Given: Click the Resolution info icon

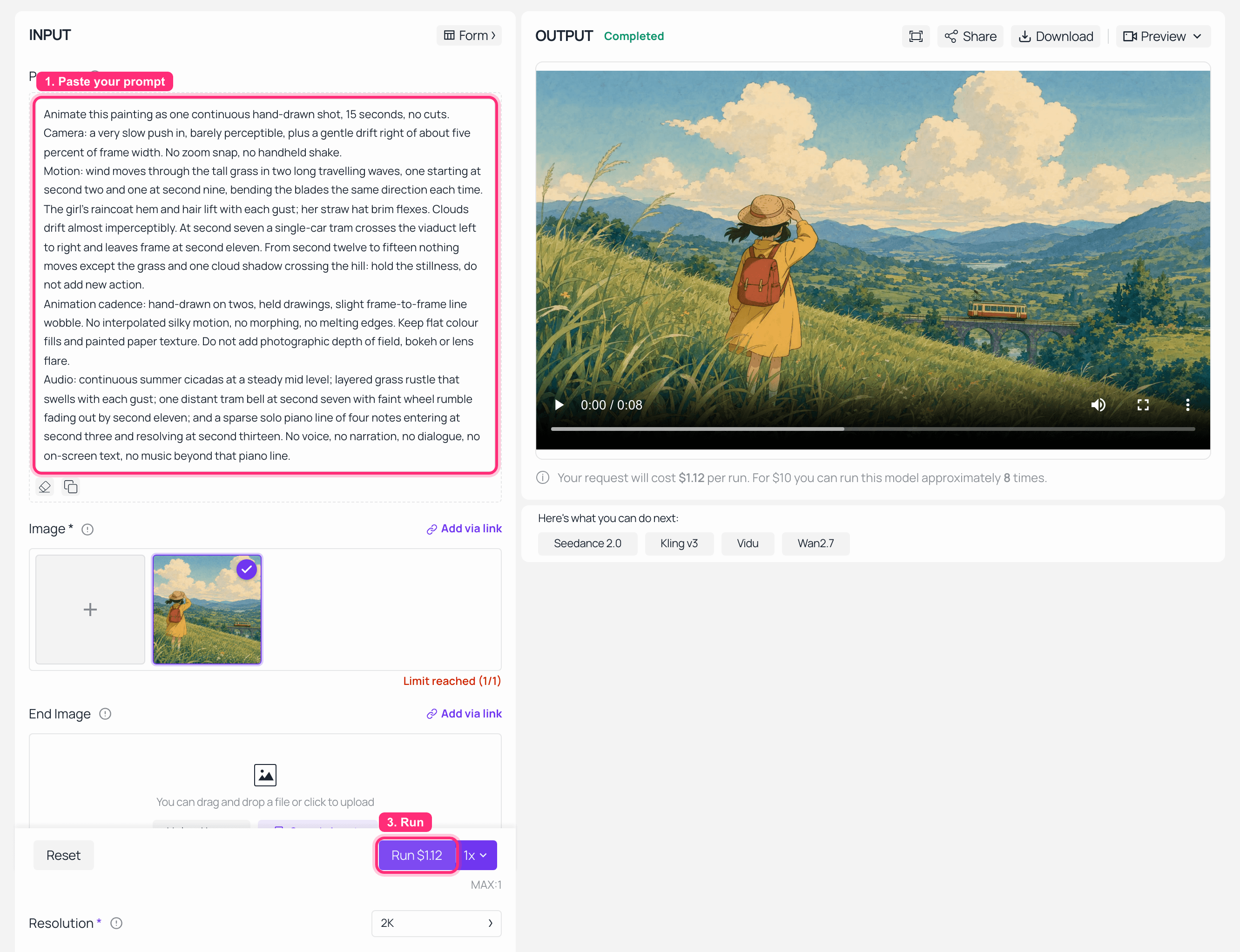Looking at the screenshot, I should (x=116, y=923).
